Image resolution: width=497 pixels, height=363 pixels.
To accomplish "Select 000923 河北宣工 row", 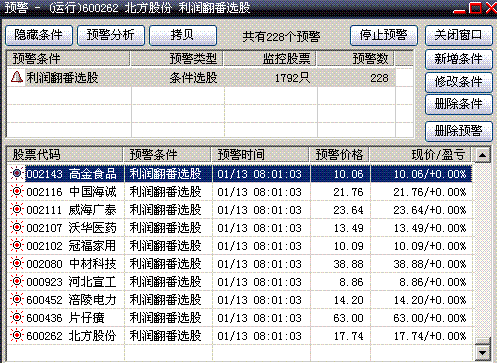I will [x=240, y=282].
